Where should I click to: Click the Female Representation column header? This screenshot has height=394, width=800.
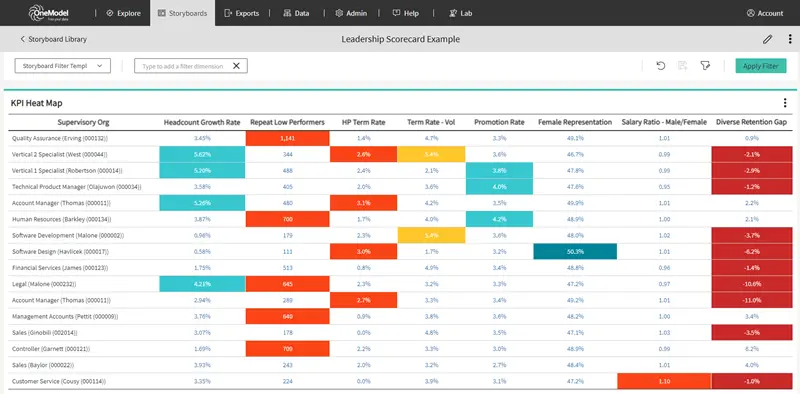(x=575, y=122)
